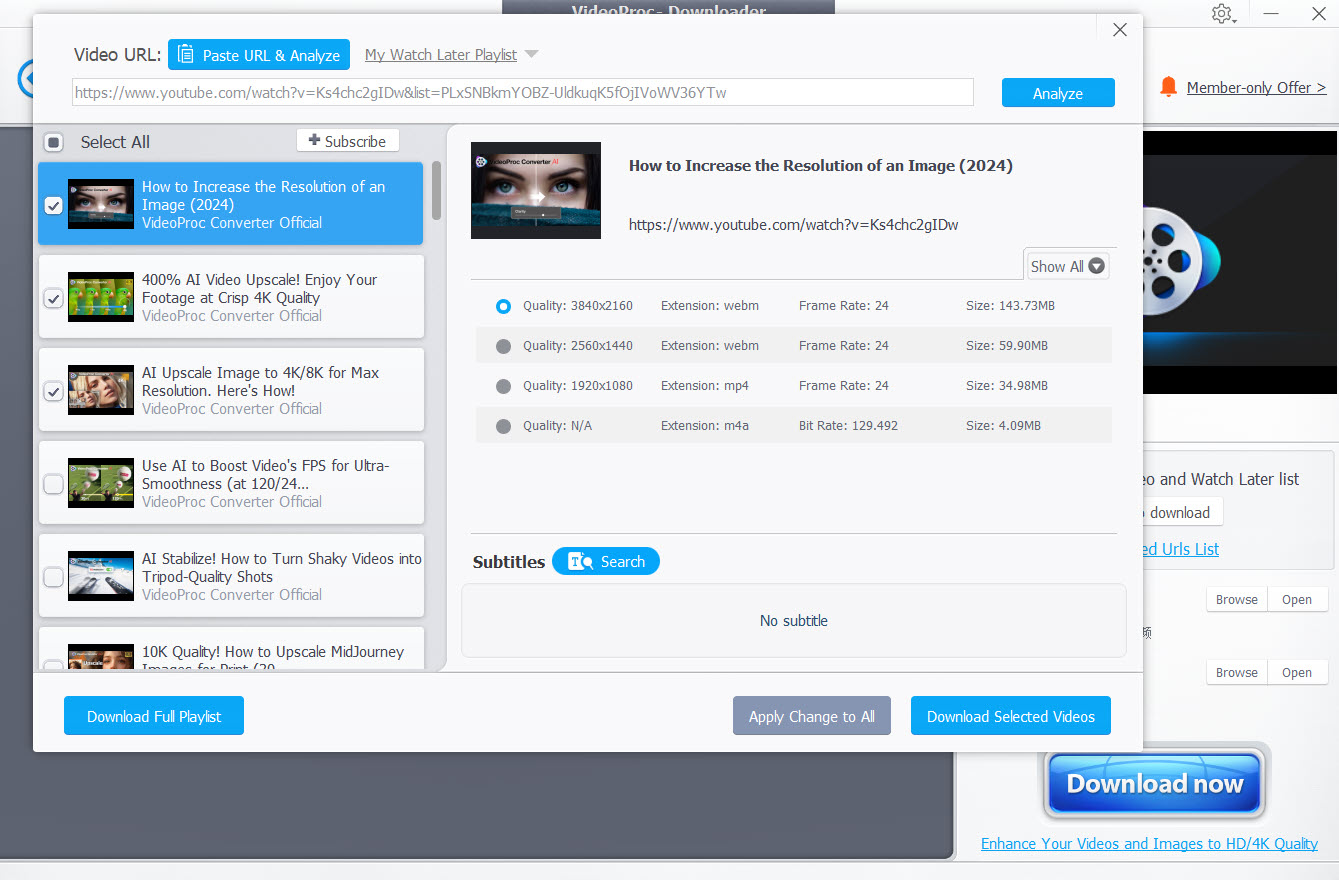
Task: Select the 1920x1080 mp4 quality option
Action: 503,386
